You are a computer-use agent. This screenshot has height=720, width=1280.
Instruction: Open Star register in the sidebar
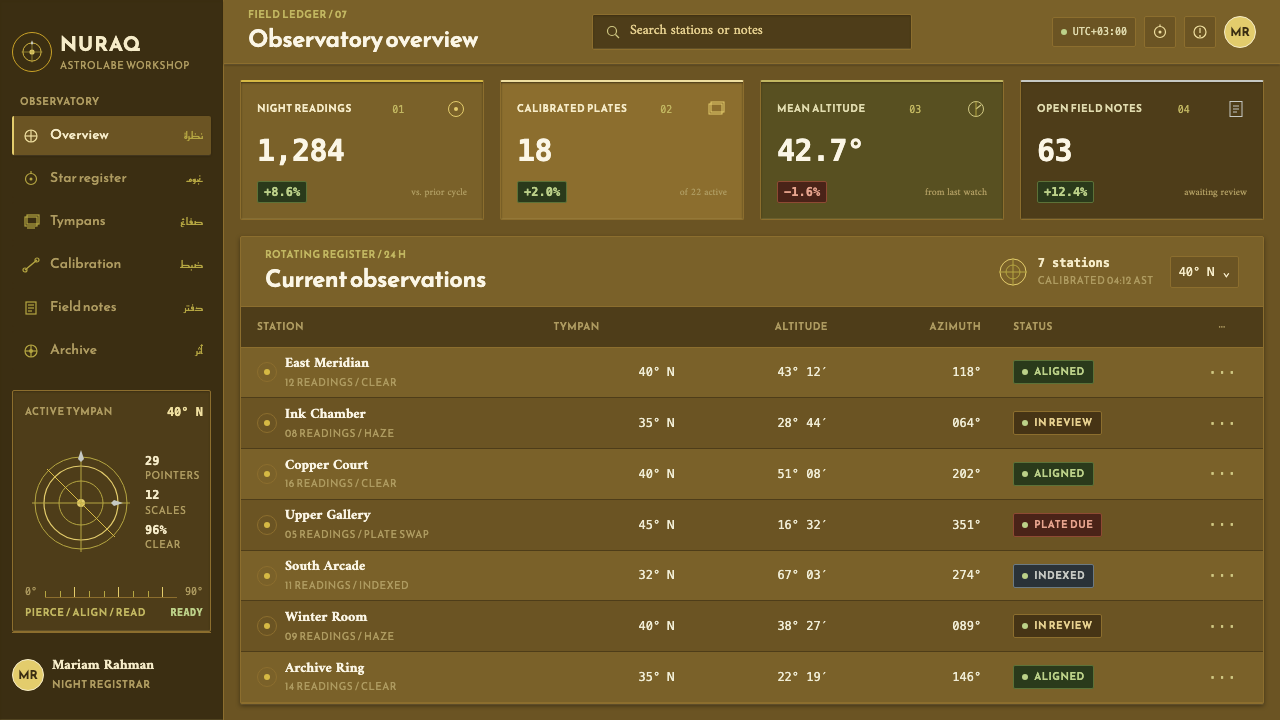point(111,178)
